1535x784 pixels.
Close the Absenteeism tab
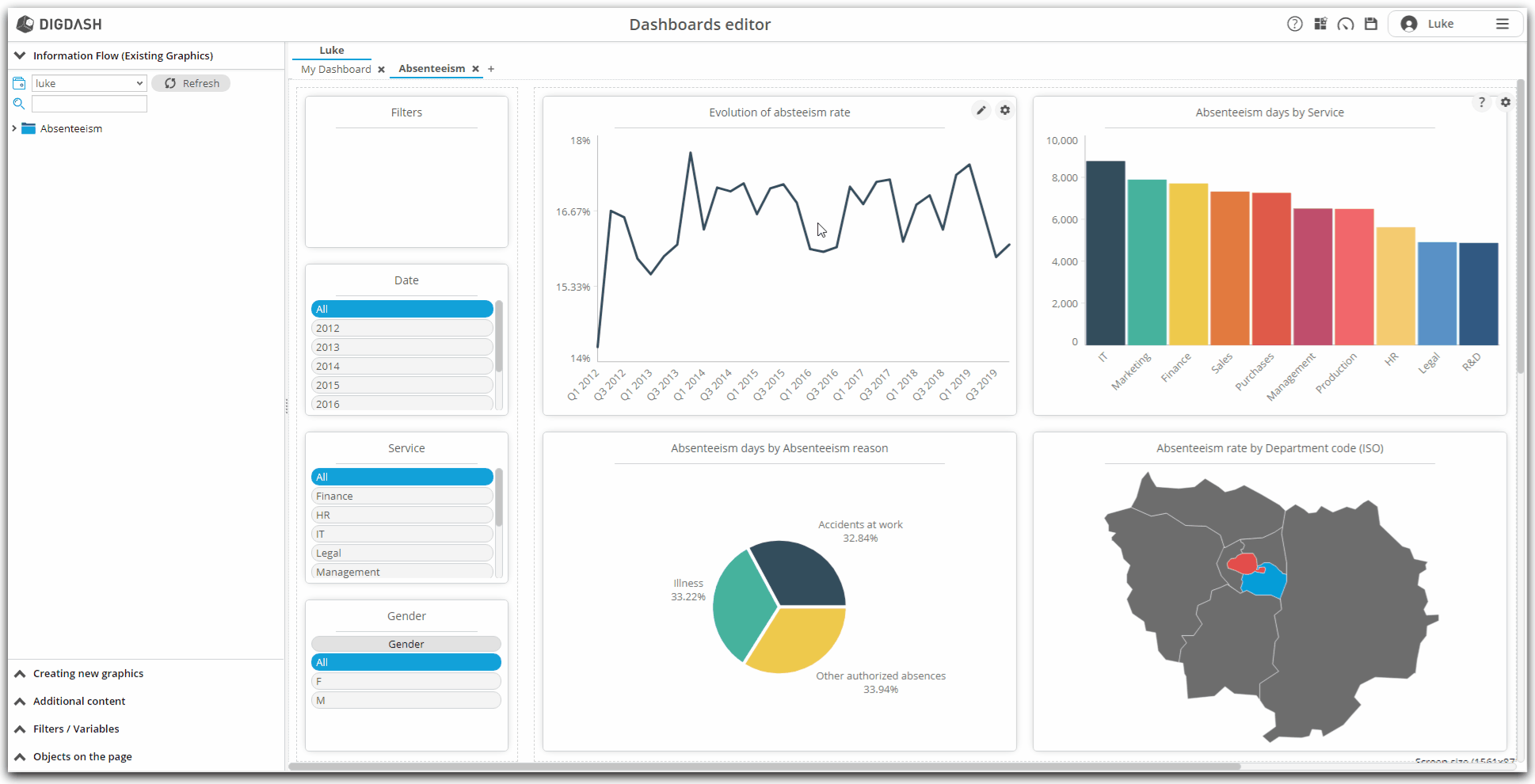[475, 69]
